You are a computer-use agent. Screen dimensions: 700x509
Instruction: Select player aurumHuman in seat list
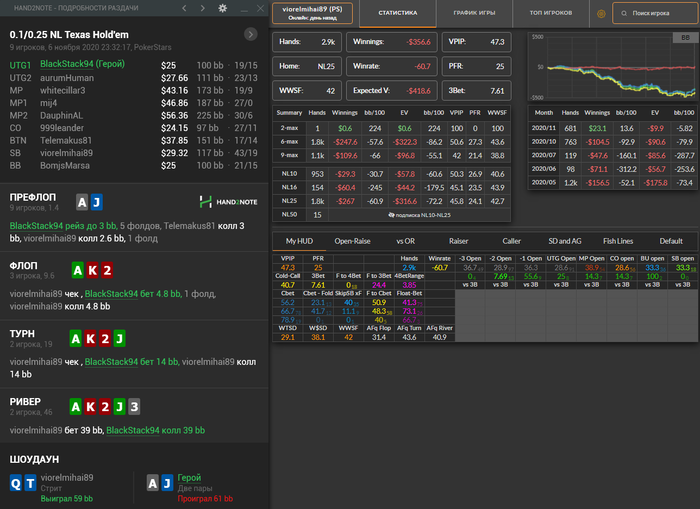[67, 78]
